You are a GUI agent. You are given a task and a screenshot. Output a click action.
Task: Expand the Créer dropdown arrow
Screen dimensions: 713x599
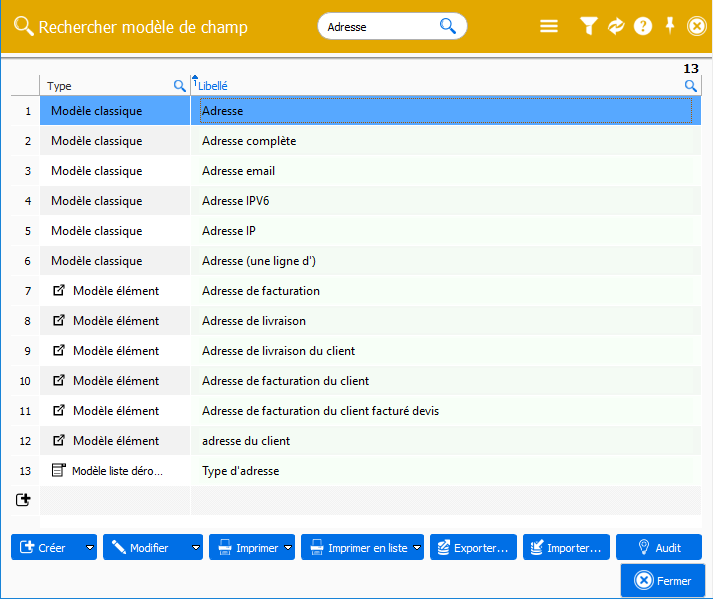(90, 548)
